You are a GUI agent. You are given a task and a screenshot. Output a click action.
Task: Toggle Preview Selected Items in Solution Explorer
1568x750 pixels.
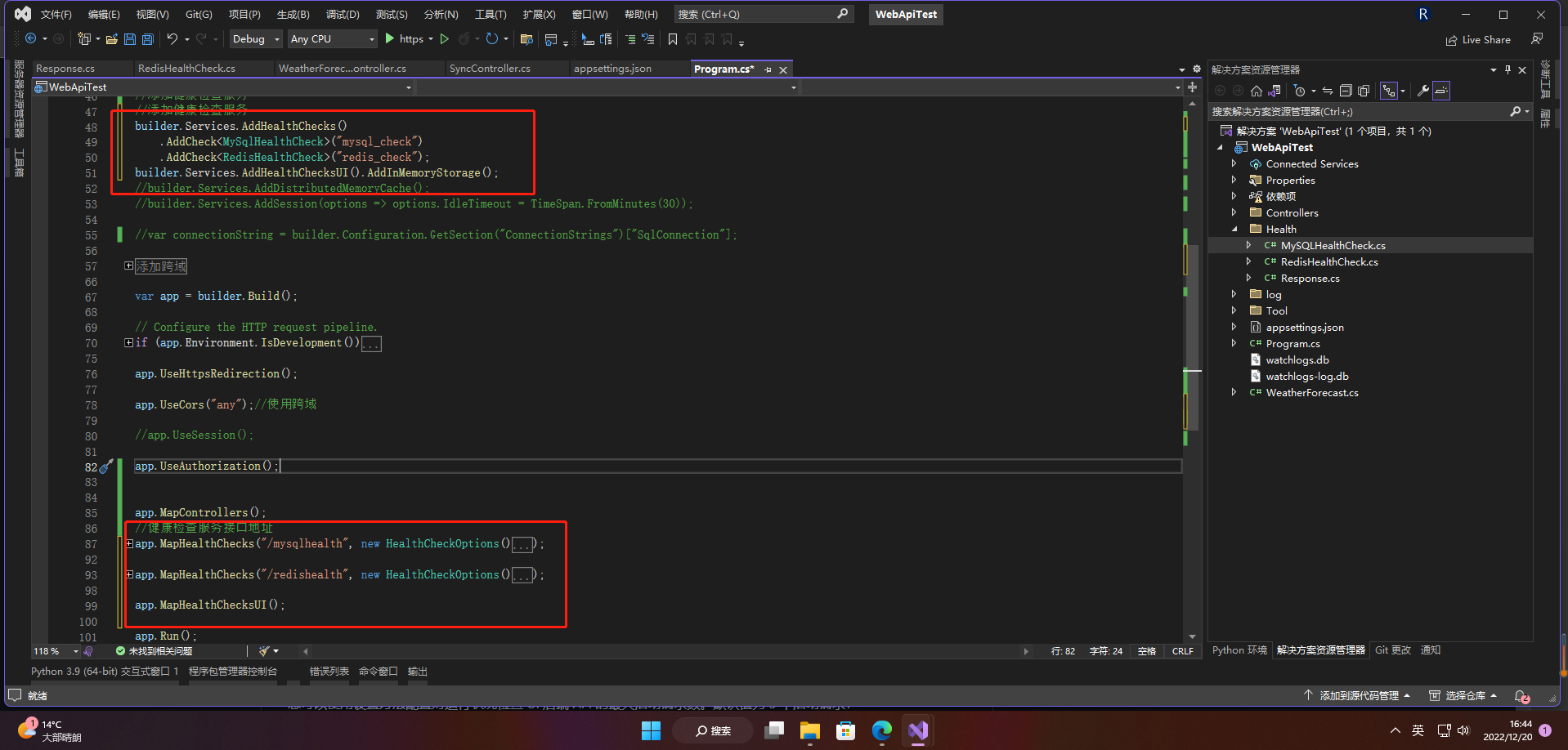[1441, 91]
